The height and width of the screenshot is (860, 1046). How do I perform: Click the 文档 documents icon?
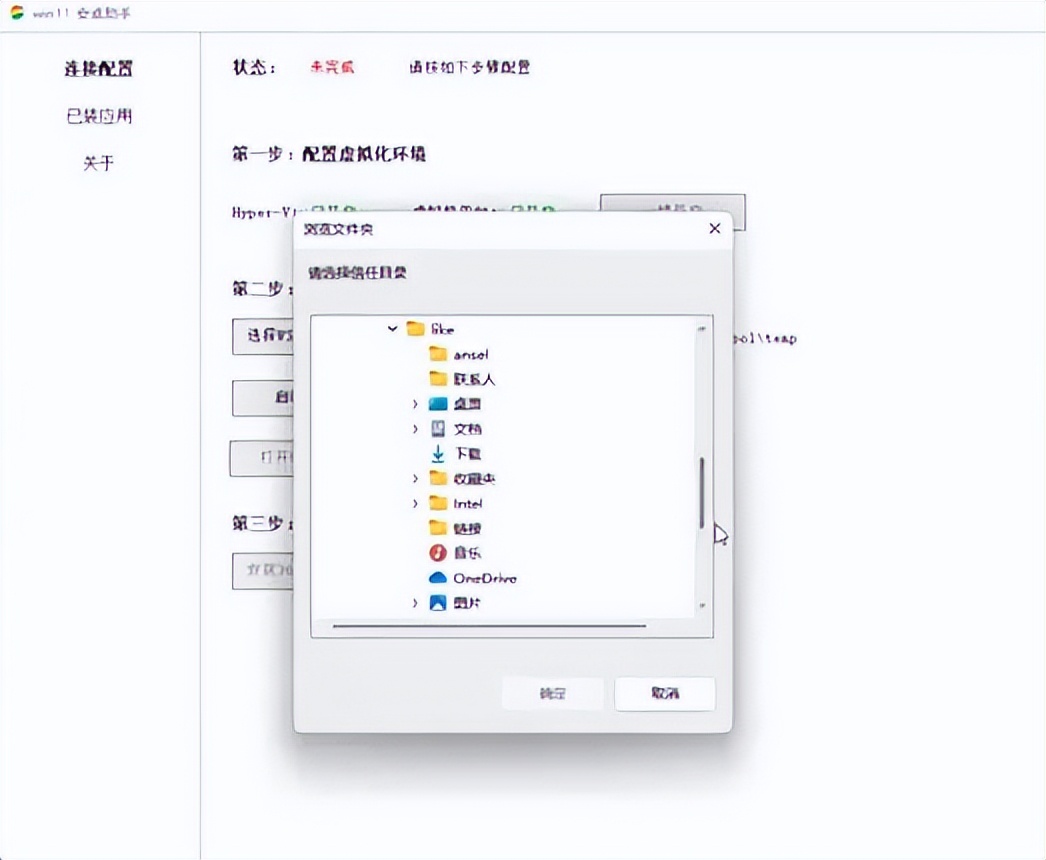click(x=437, y=428)
